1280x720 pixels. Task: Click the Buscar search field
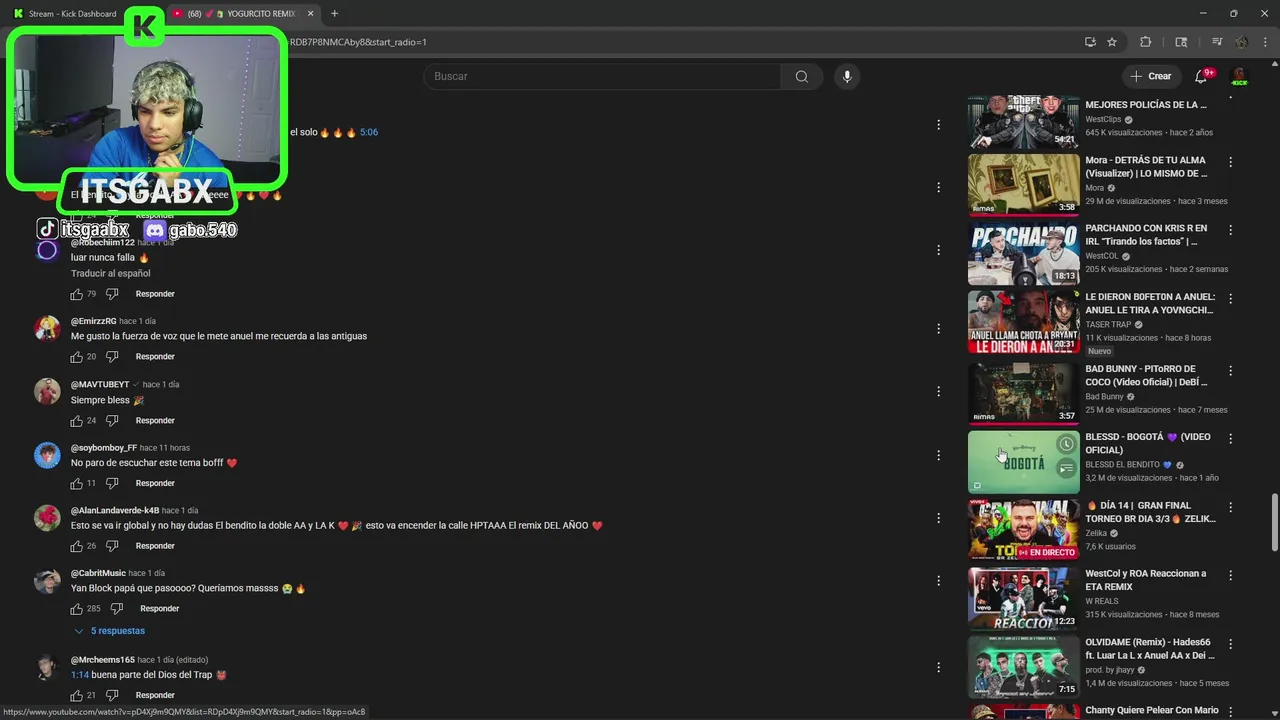[x=602, y=76]
